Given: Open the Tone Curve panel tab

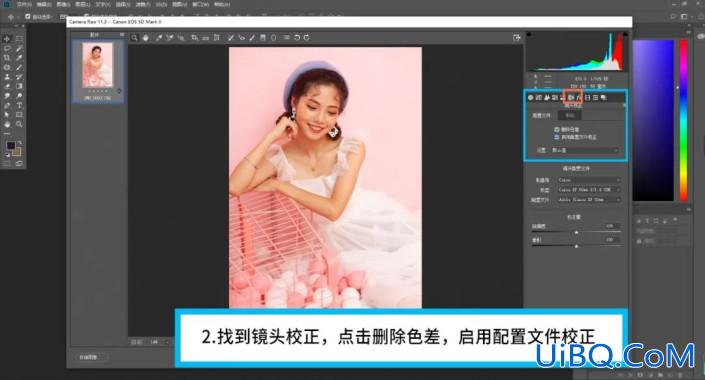Looking at the screenshot, I should click(x=539, y=98).
